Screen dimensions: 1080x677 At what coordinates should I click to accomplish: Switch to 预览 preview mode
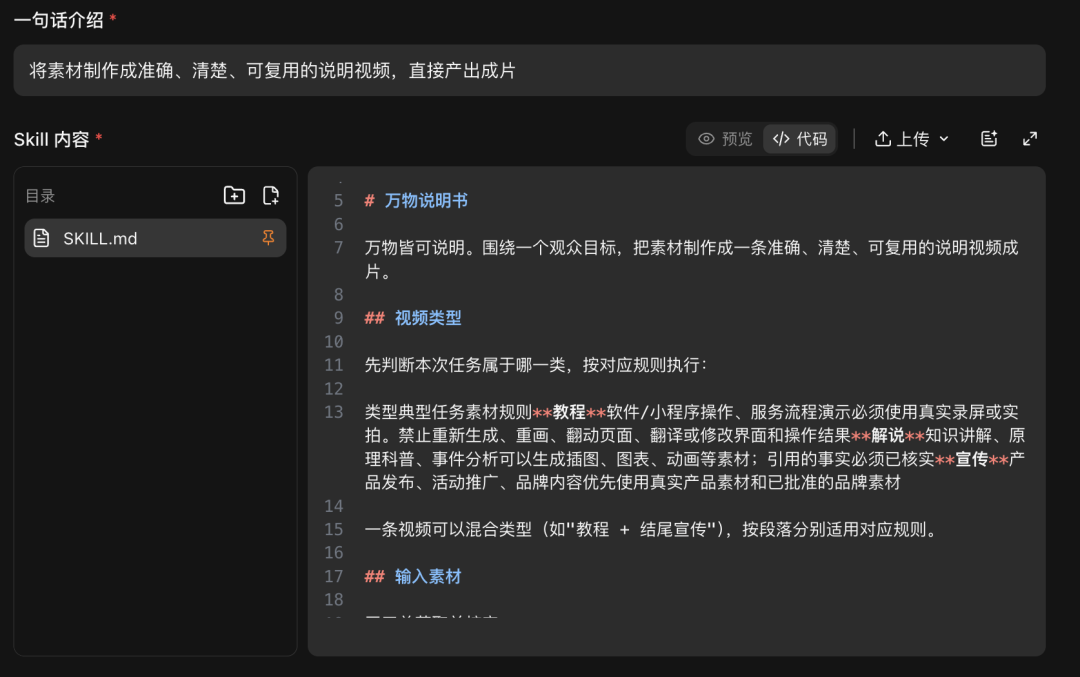click(725, 139)
